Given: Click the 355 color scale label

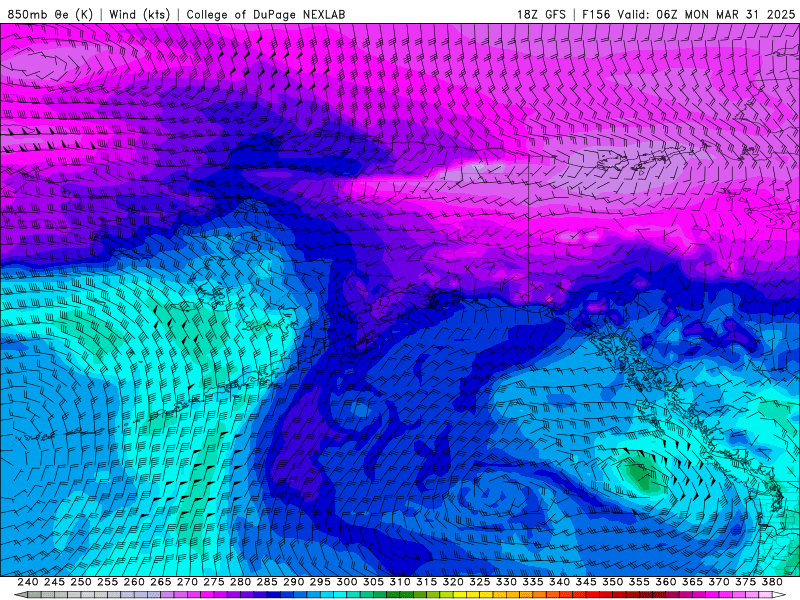Looking at the screenshot, I should click(639, 582).
